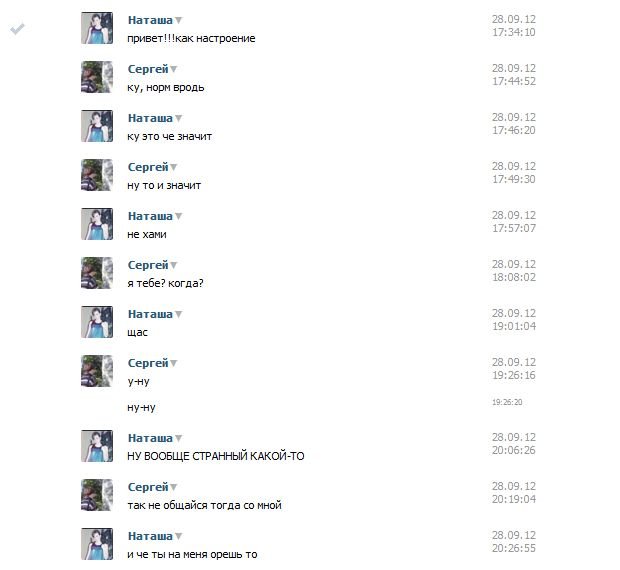Open dropdown arrow by Наташа above 'не хами'
Screen dimensions: 620x570
(x=178, y=216)
